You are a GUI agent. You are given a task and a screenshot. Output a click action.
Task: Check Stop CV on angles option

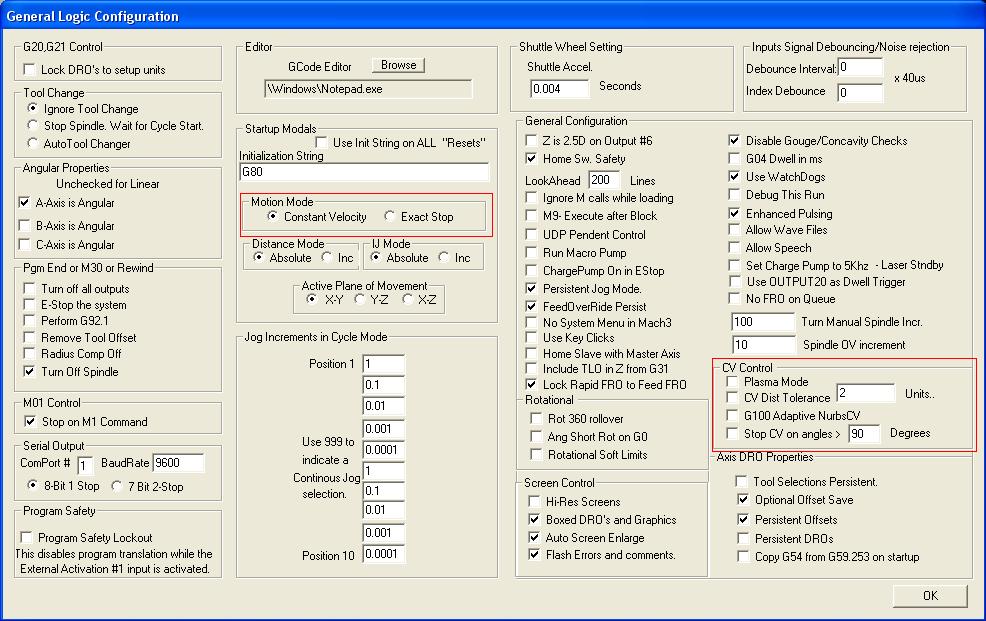(732, 433)
